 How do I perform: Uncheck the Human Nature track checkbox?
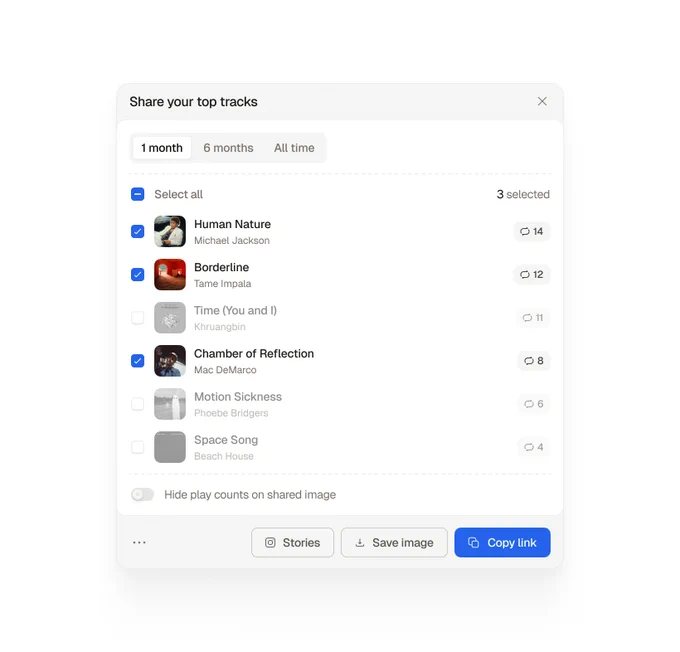(x=137, y=231)
